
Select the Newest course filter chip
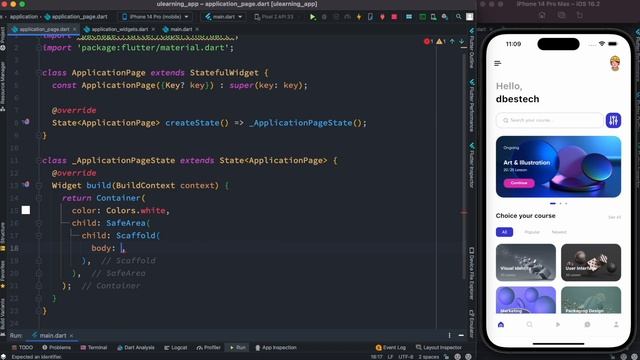[559, 232]
